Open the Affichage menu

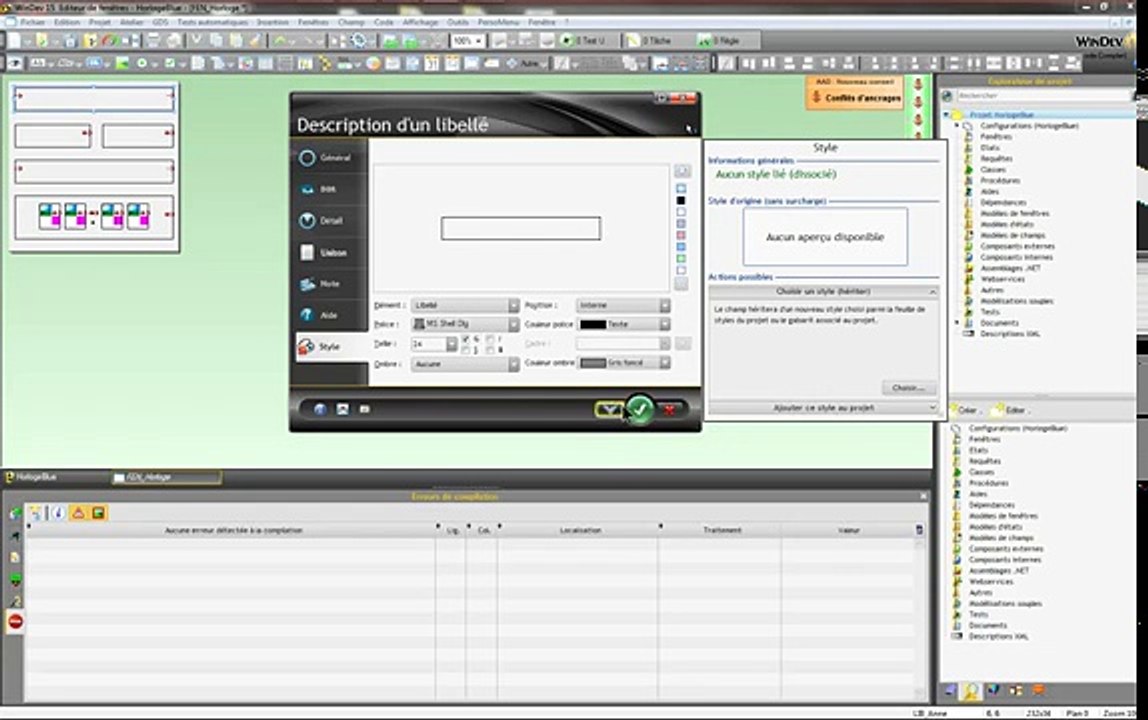(420, 23)
